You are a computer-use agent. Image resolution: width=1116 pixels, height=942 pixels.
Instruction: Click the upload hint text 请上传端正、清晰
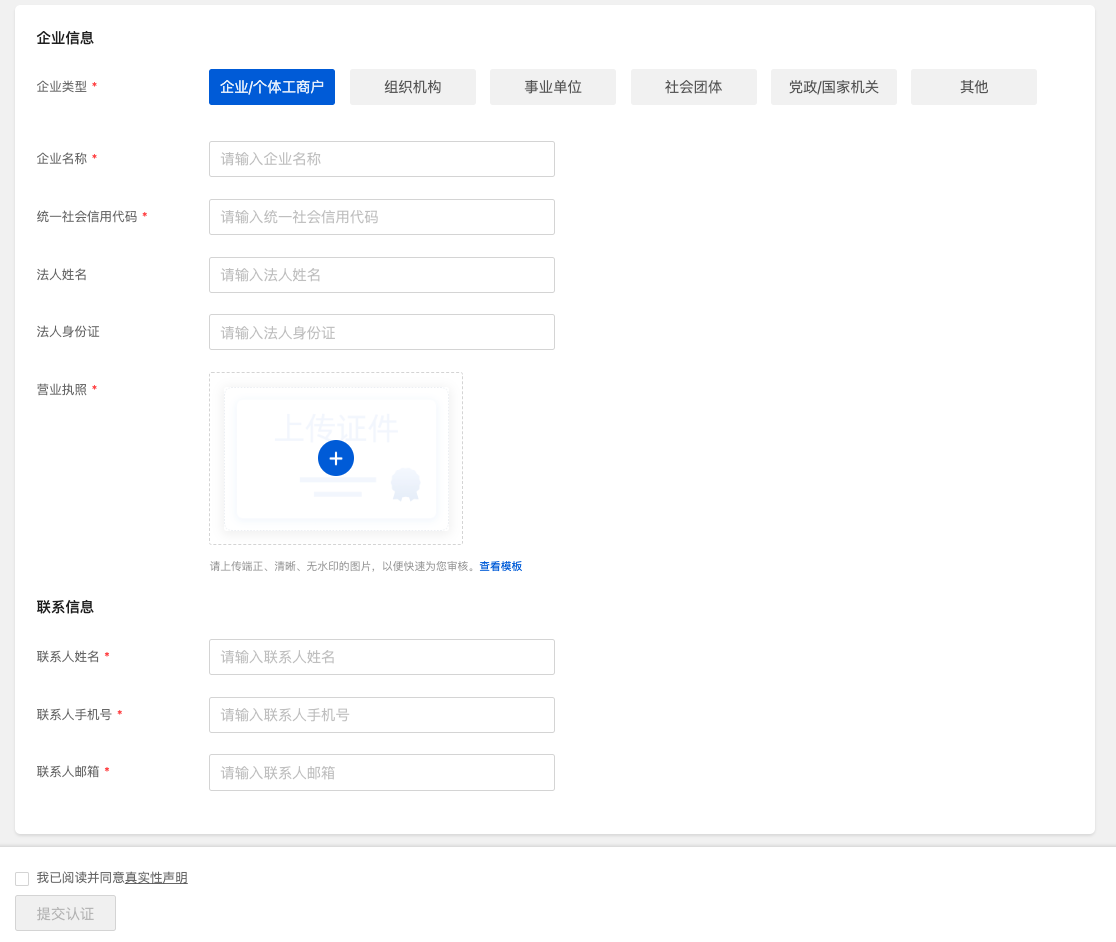(x=343, y=566)
